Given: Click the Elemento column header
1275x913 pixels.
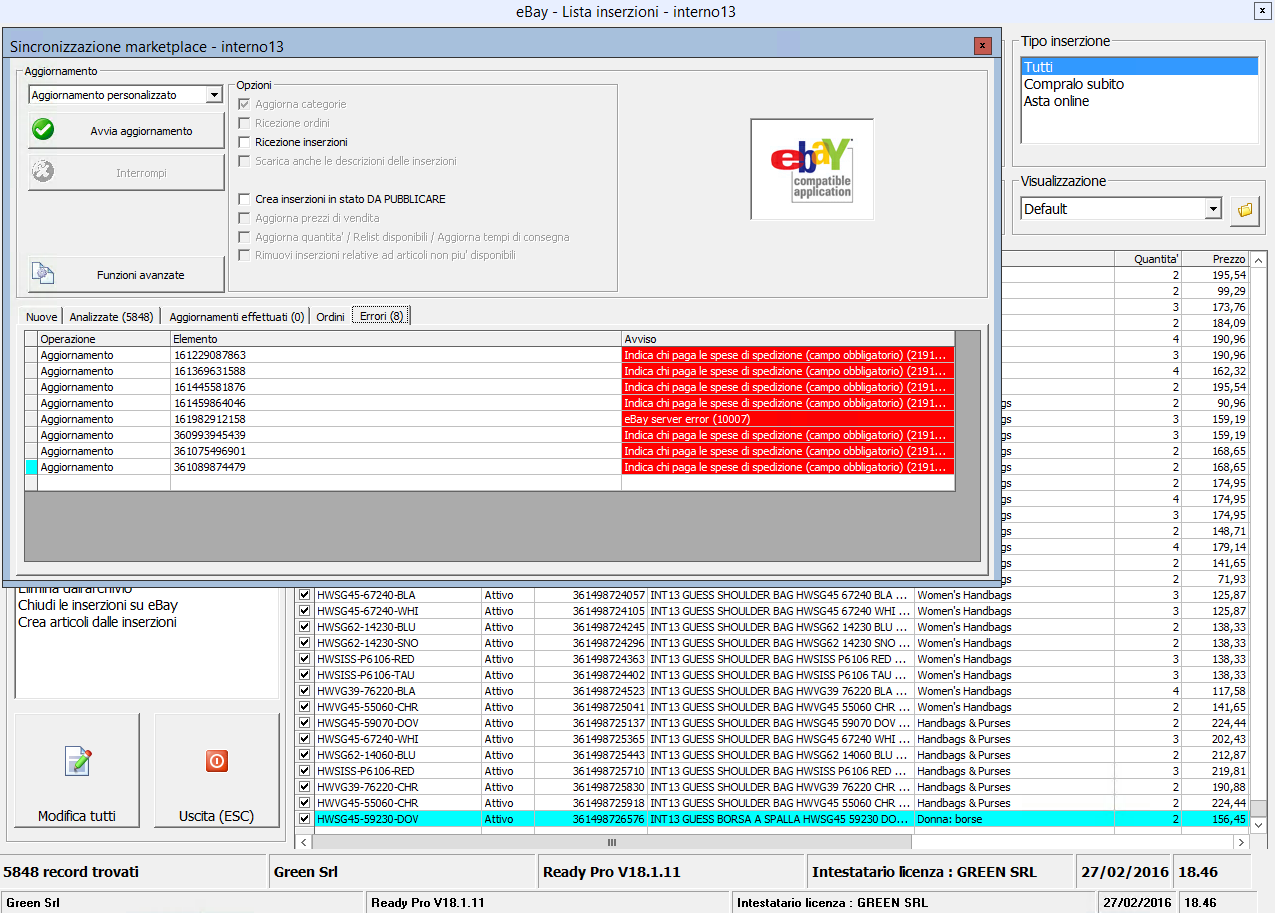Looking at the screenshot, I should click(x=396, y=339).
